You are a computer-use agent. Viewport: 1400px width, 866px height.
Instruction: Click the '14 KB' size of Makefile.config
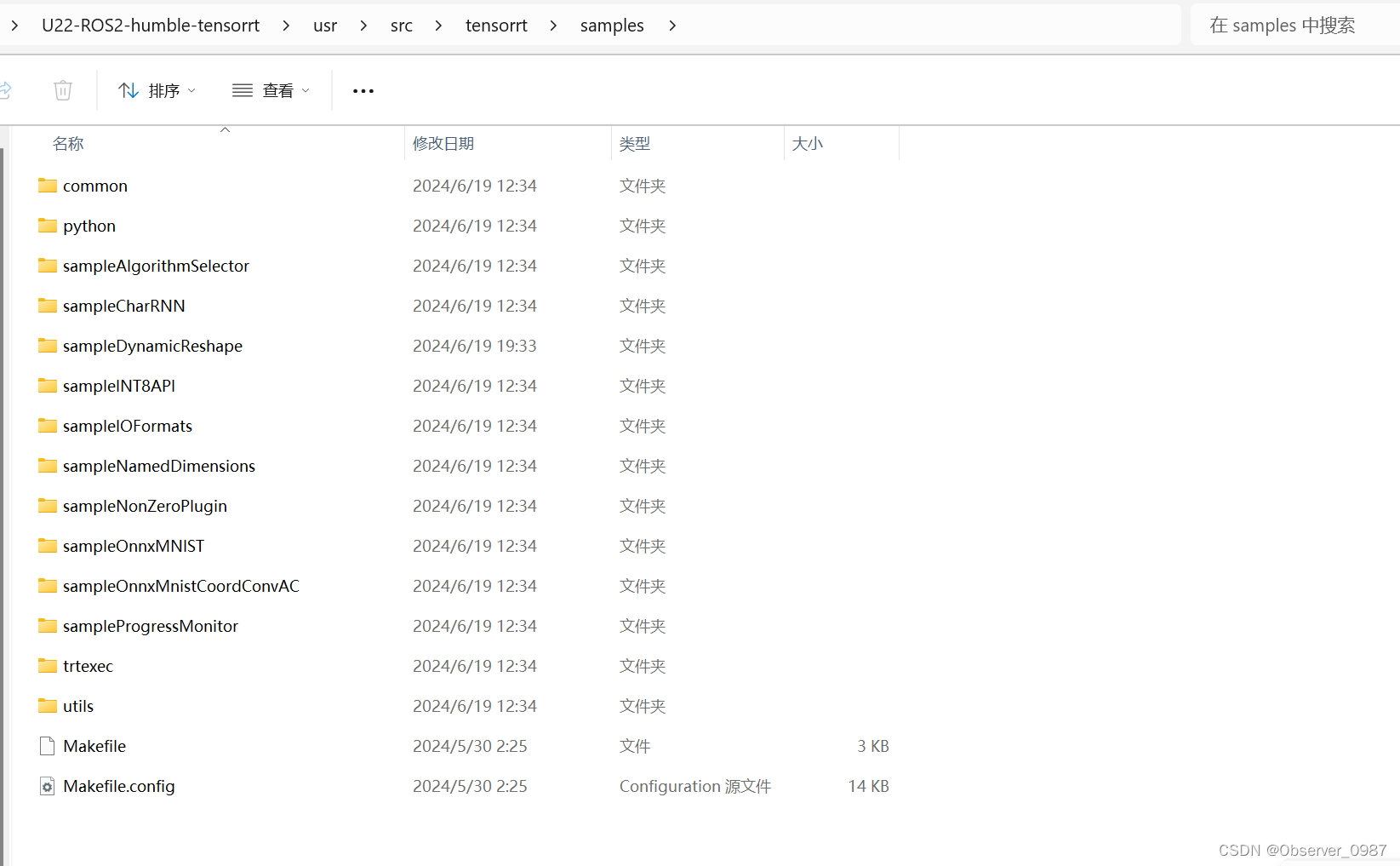[x=869, y=786]
